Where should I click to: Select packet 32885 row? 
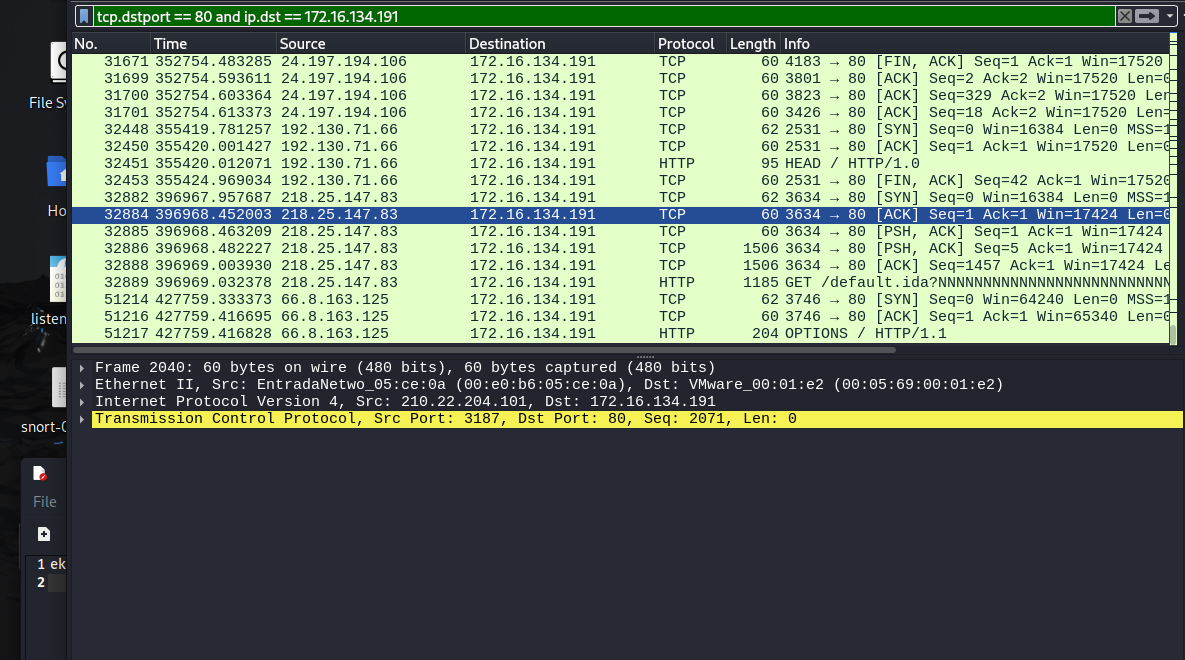620,231
